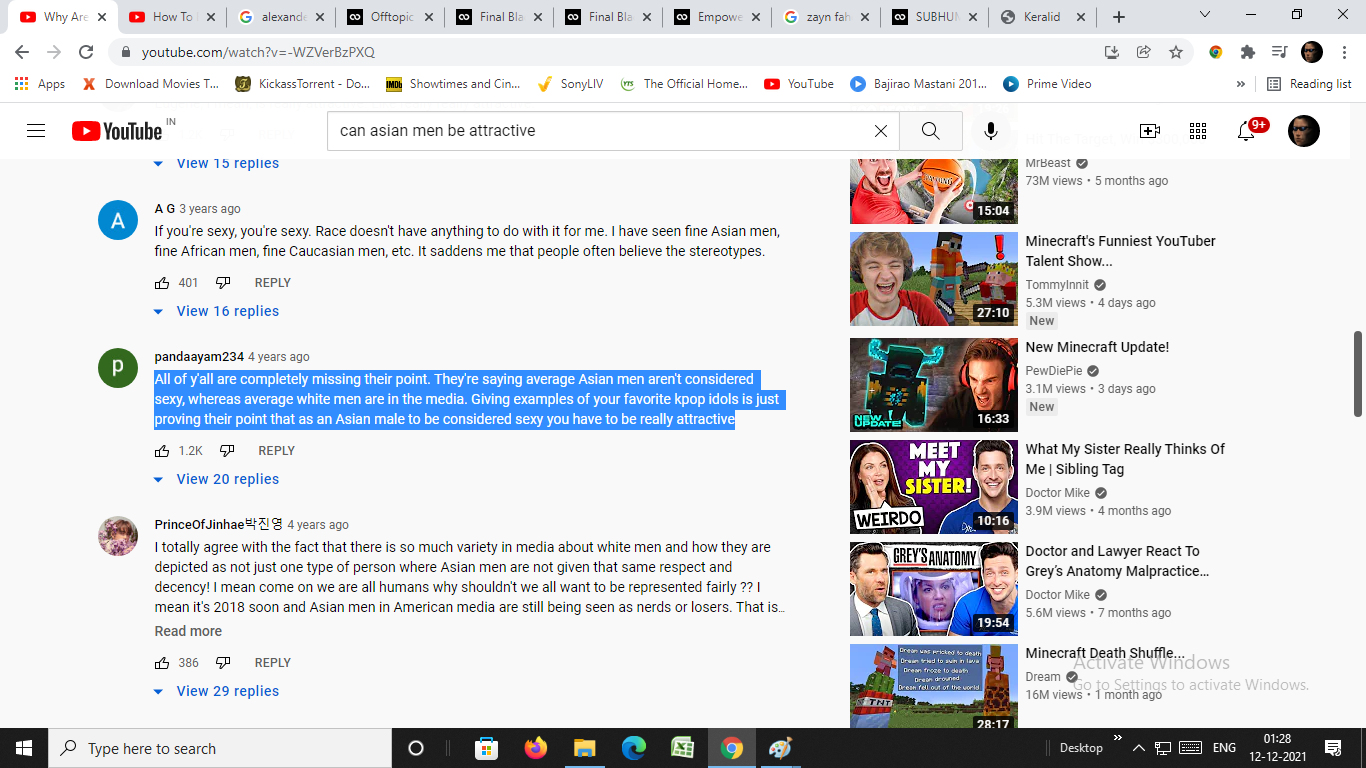
Task: Open File Explorer from the taskbar
Action: [x=585, y=748]
